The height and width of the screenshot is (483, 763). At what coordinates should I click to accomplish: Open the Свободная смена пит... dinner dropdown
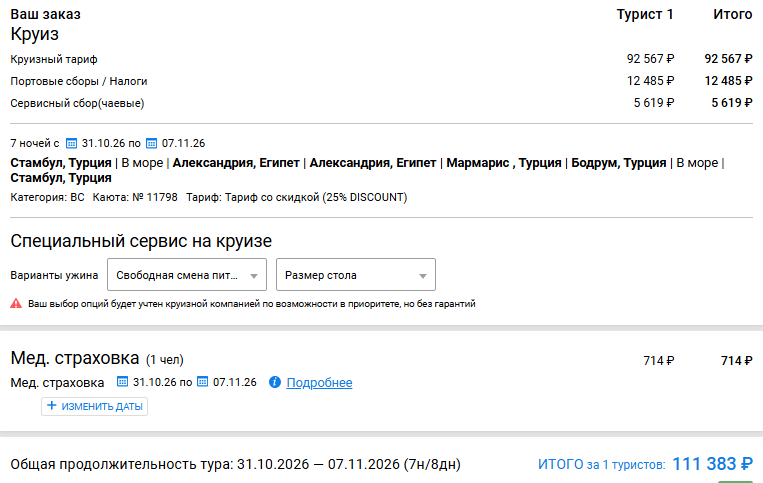[x=187, y=275]
